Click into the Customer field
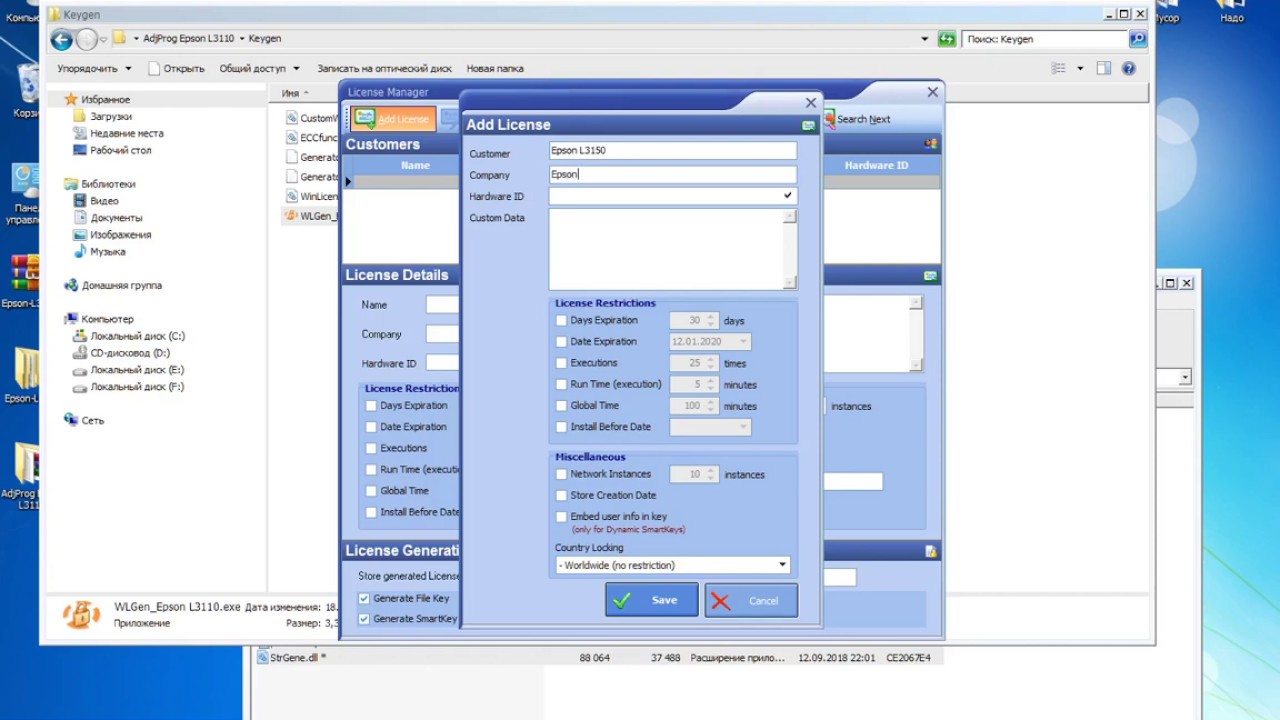Viewport: 1280px width, 720px height. tap(673, 151)
